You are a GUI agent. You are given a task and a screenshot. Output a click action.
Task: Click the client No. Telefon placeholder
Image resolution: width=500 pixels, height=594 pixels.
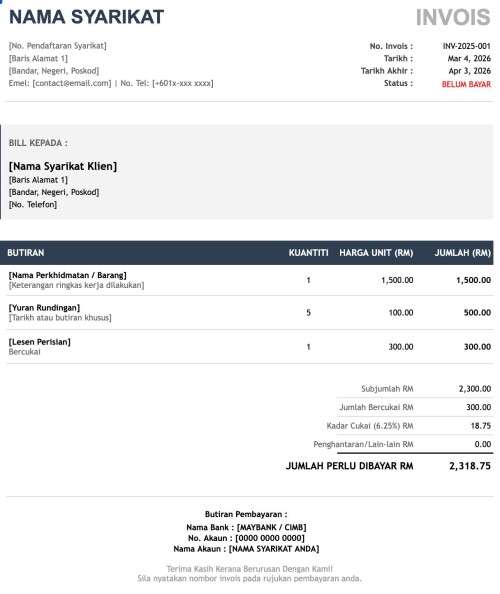point(33,205)
